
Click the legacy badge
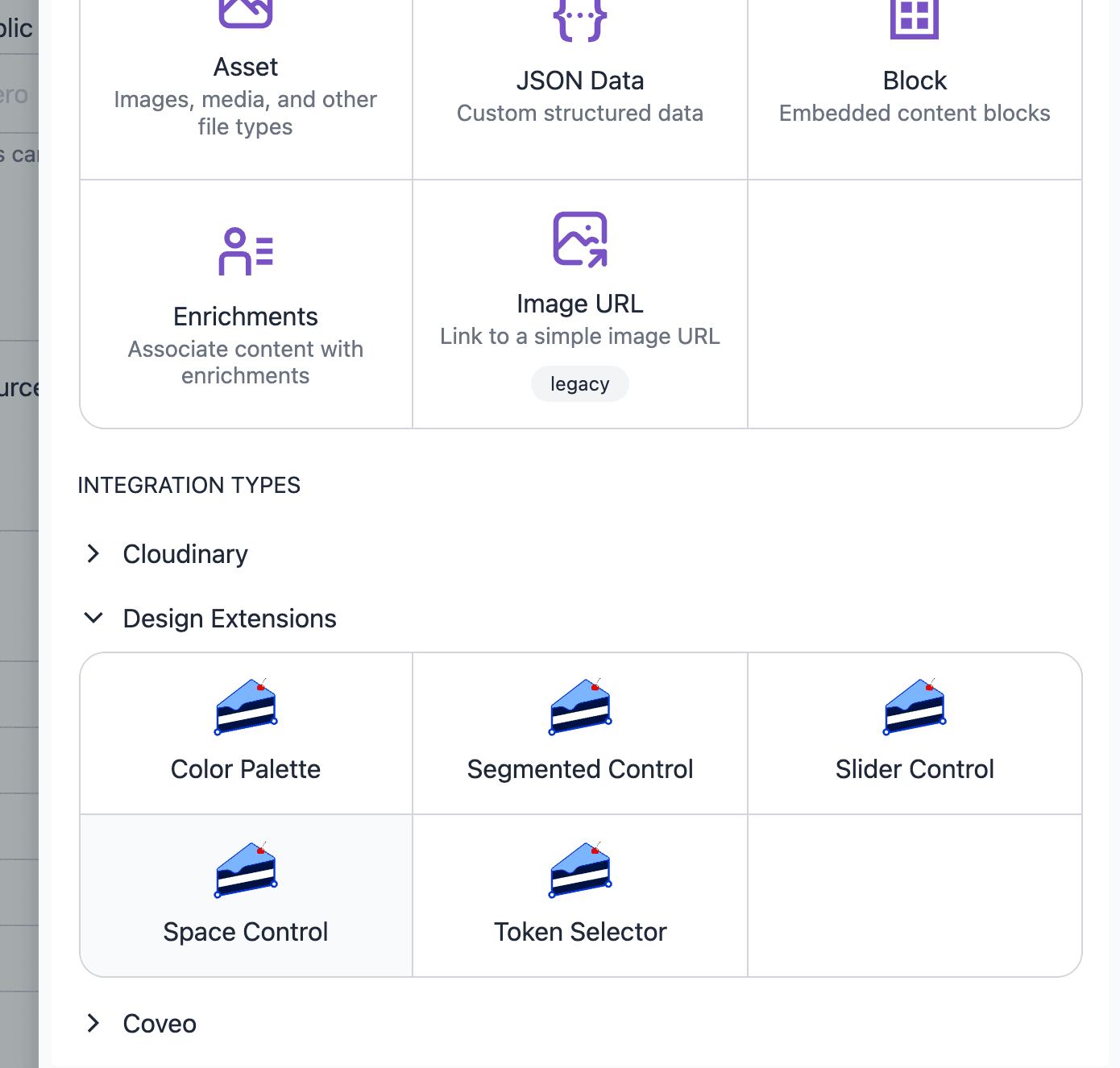580,384
